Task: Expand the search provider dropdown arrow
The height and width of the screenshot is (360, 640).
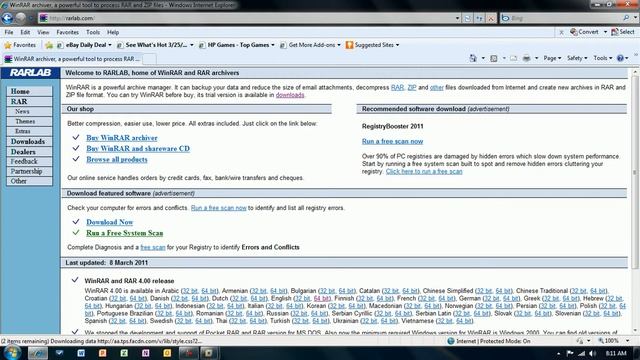Action: tap(635, 18)
